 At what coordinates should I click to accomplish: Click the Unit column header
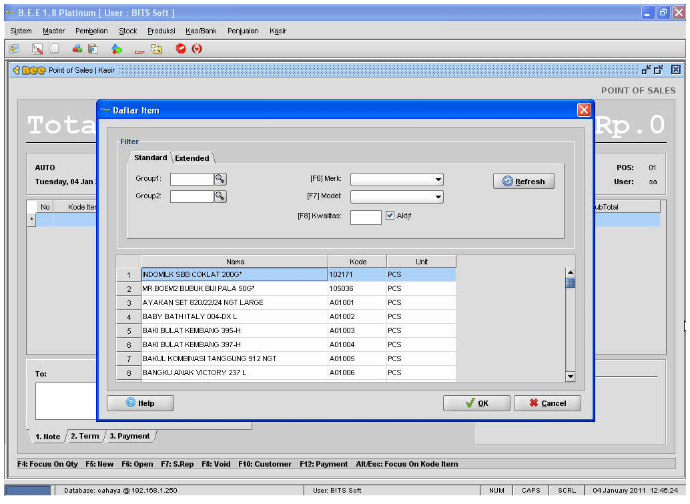point(422,261)
